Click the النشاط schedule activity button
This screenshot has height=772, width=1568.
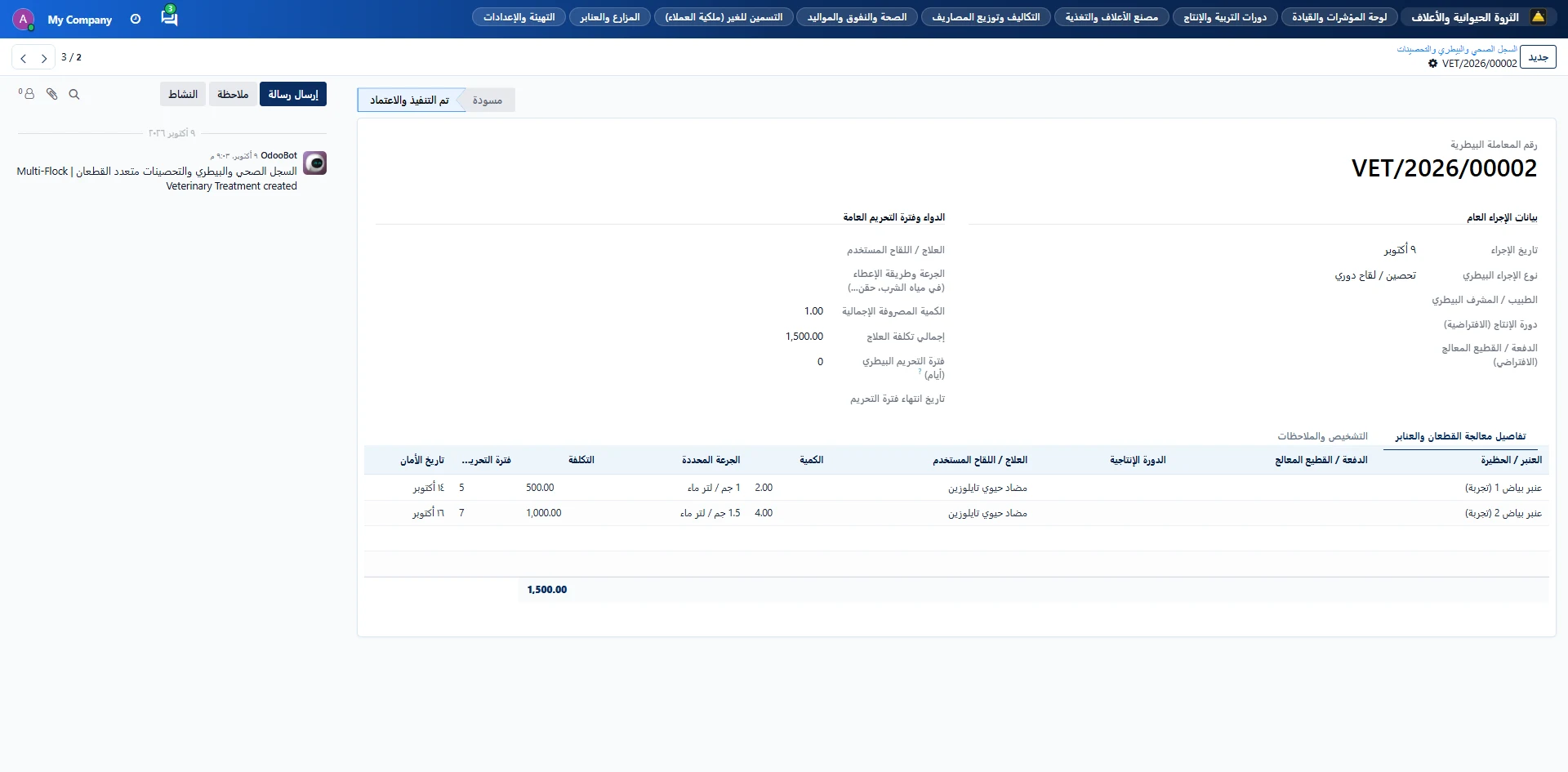183,94
